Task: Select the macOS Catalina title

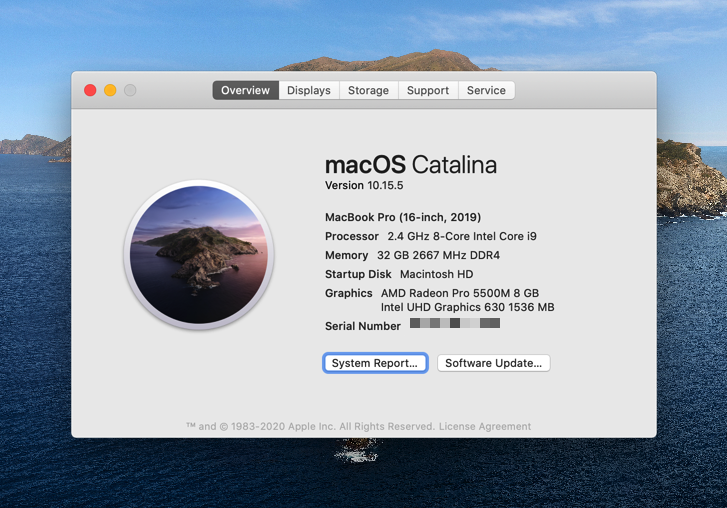Action: click(411, 165)
